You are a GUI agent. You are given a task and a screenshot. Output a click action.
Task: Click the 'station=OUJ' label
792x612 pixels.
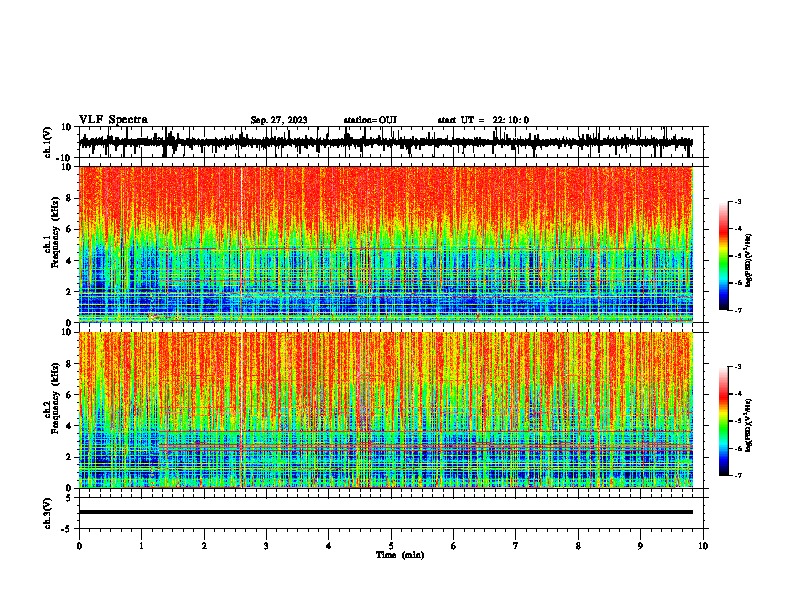click(370, 120)
